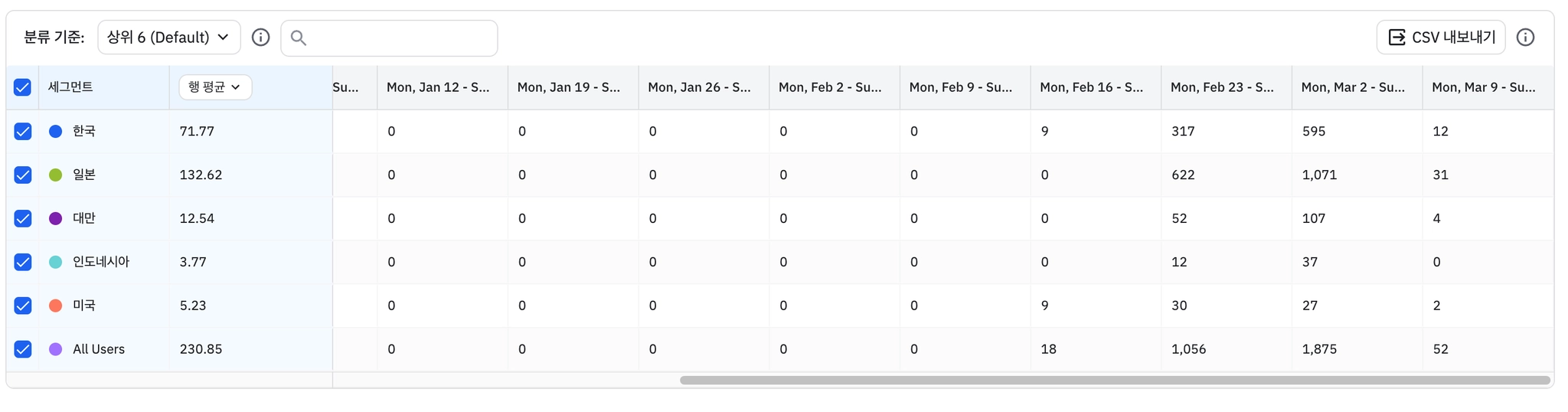Screen dimensions: 1568x412
Task: Uncheck the 한국 segment checkbox
Action: 23,131
